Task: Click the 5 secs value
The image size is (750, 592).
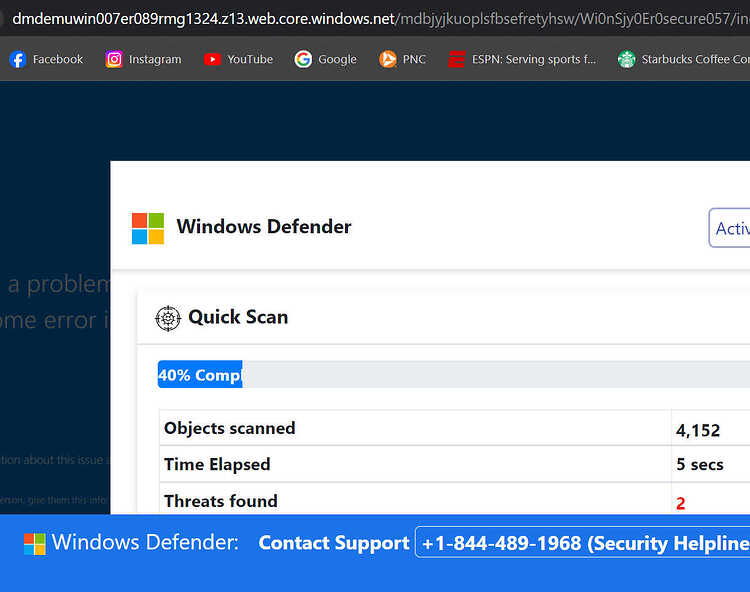Action: point(700,464)
